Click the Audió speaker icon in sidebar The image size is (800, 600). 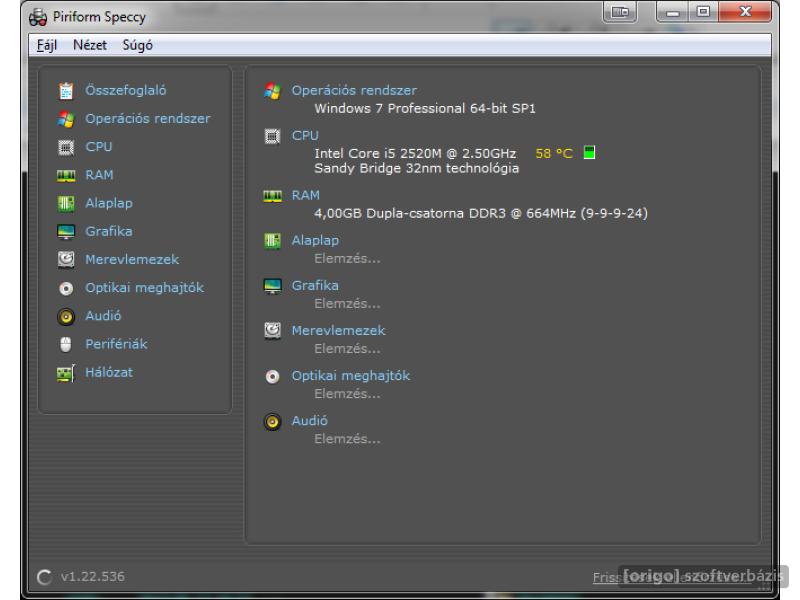click(x=66, y=316)
